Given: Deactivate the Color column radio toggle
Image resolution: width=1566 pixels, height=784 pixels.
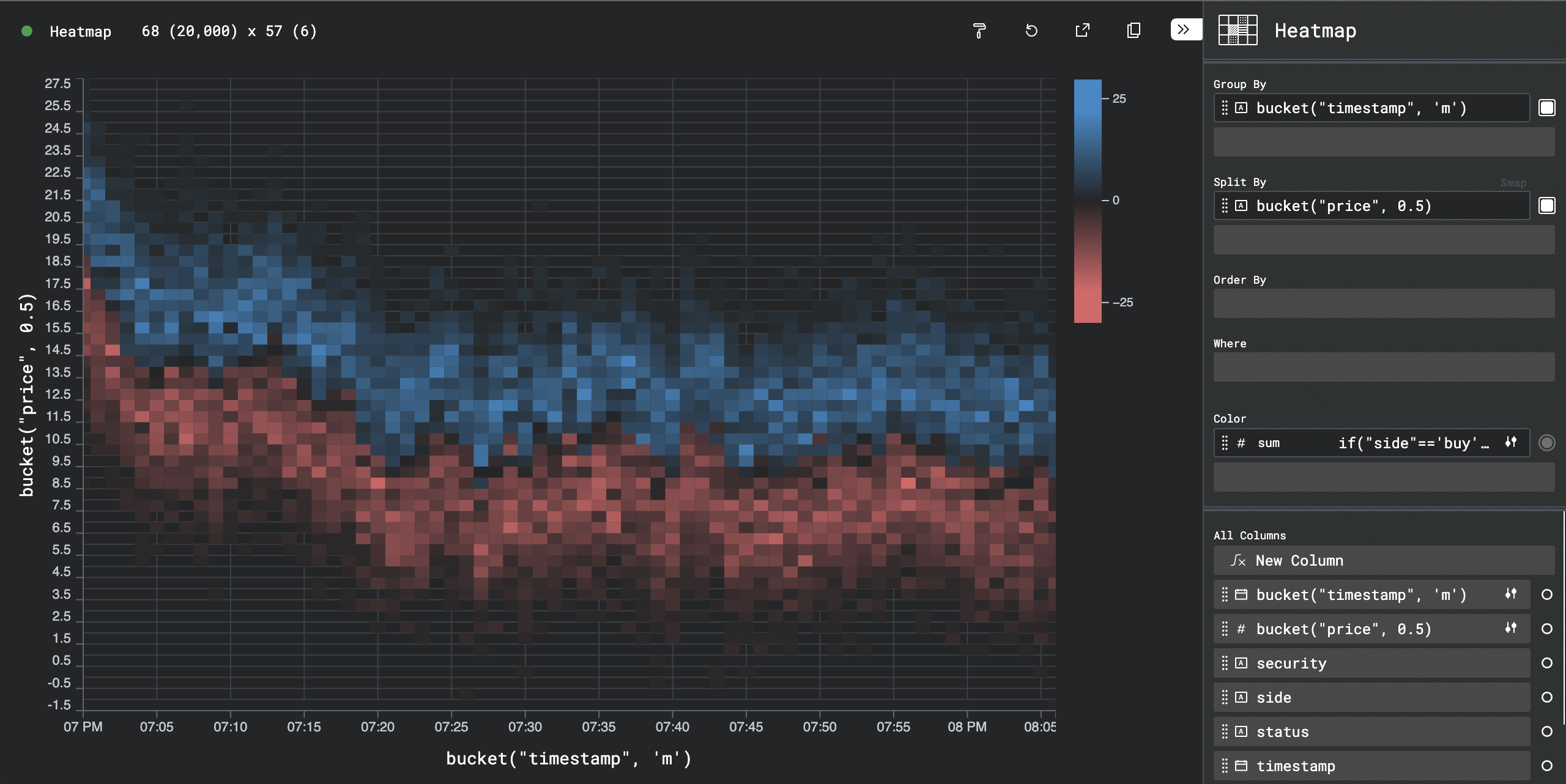Looking at the screenshot, I should (1546, 443).
